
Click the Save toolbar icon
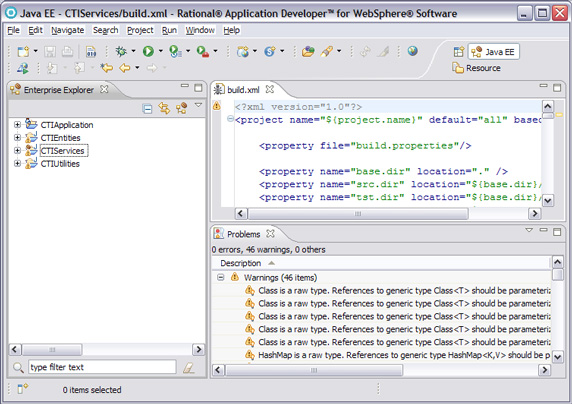[50, 51]
